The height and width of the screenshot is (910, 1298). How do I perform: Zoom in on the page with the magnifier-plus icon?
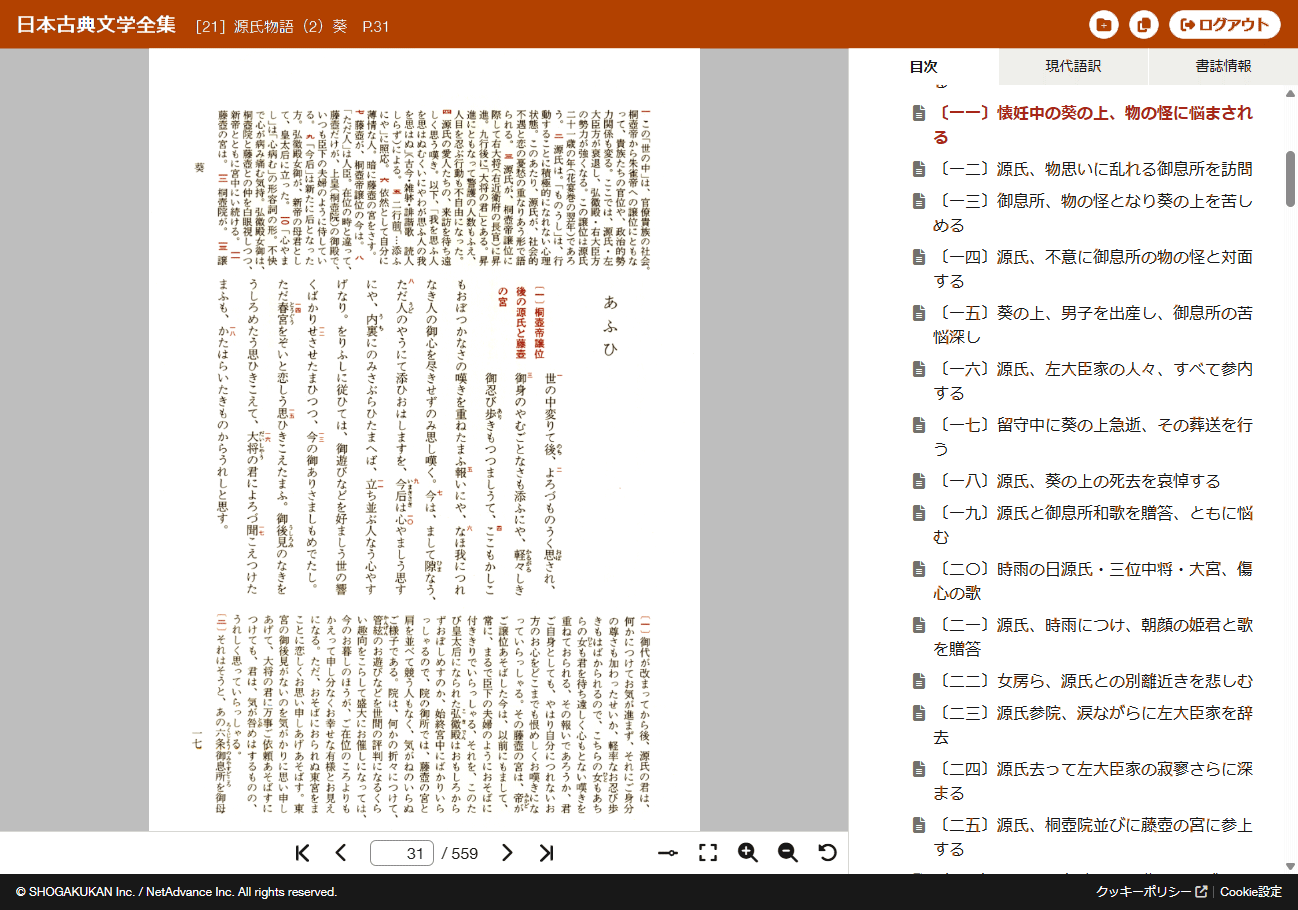click(748, 853)
